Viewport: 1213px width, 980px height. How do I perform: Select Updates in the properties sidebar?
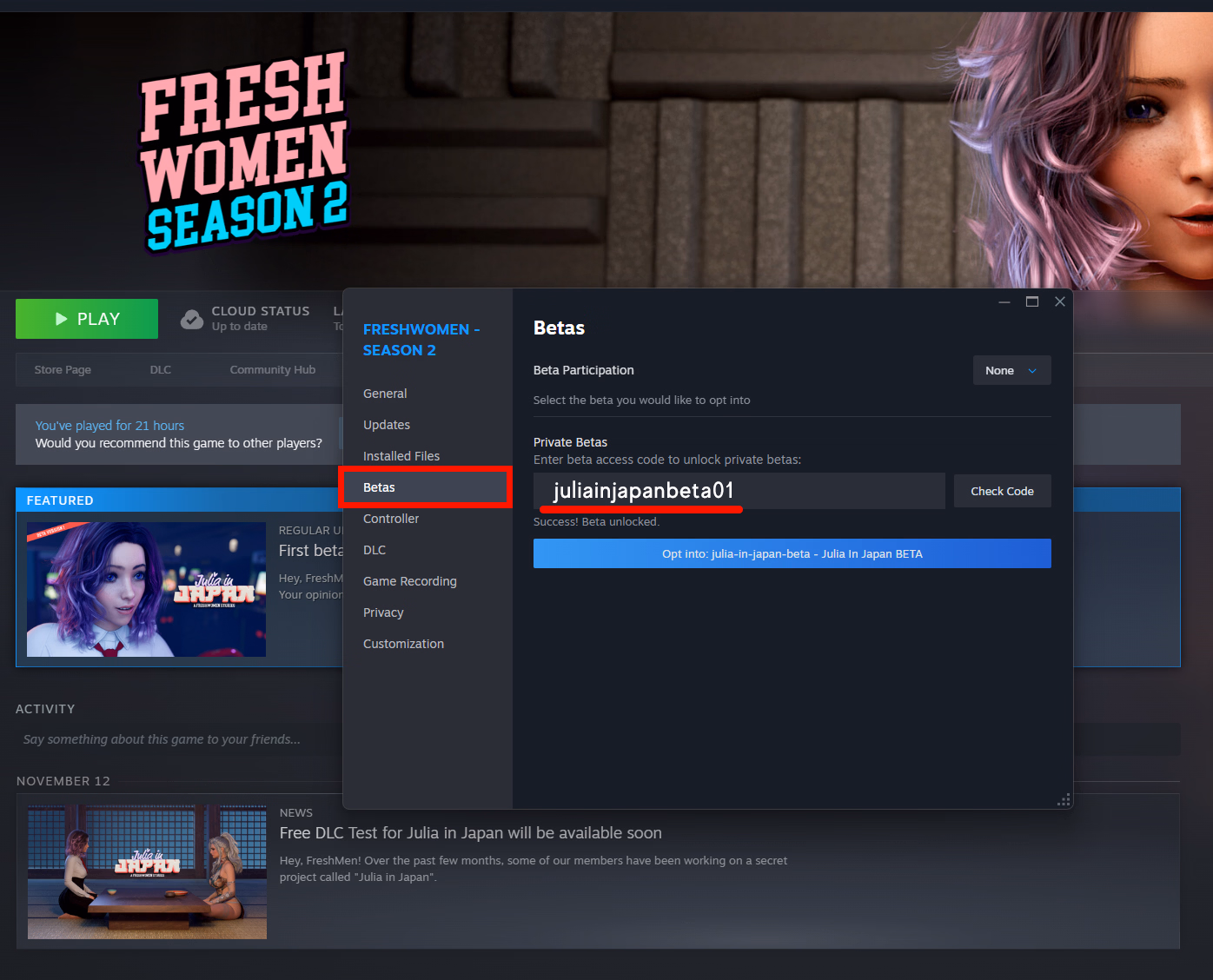pos(387,425)
